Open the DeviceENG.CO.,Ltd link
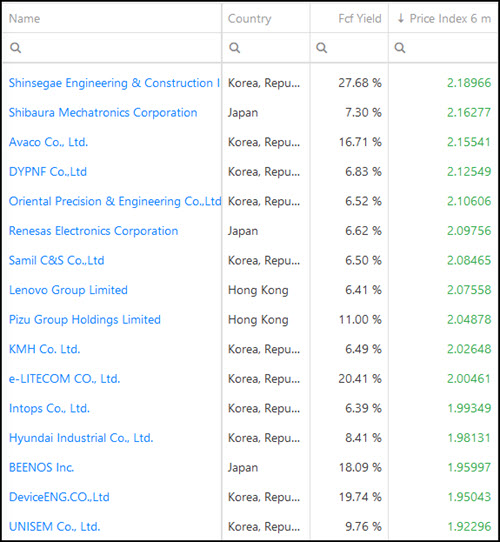 (59, 497)
